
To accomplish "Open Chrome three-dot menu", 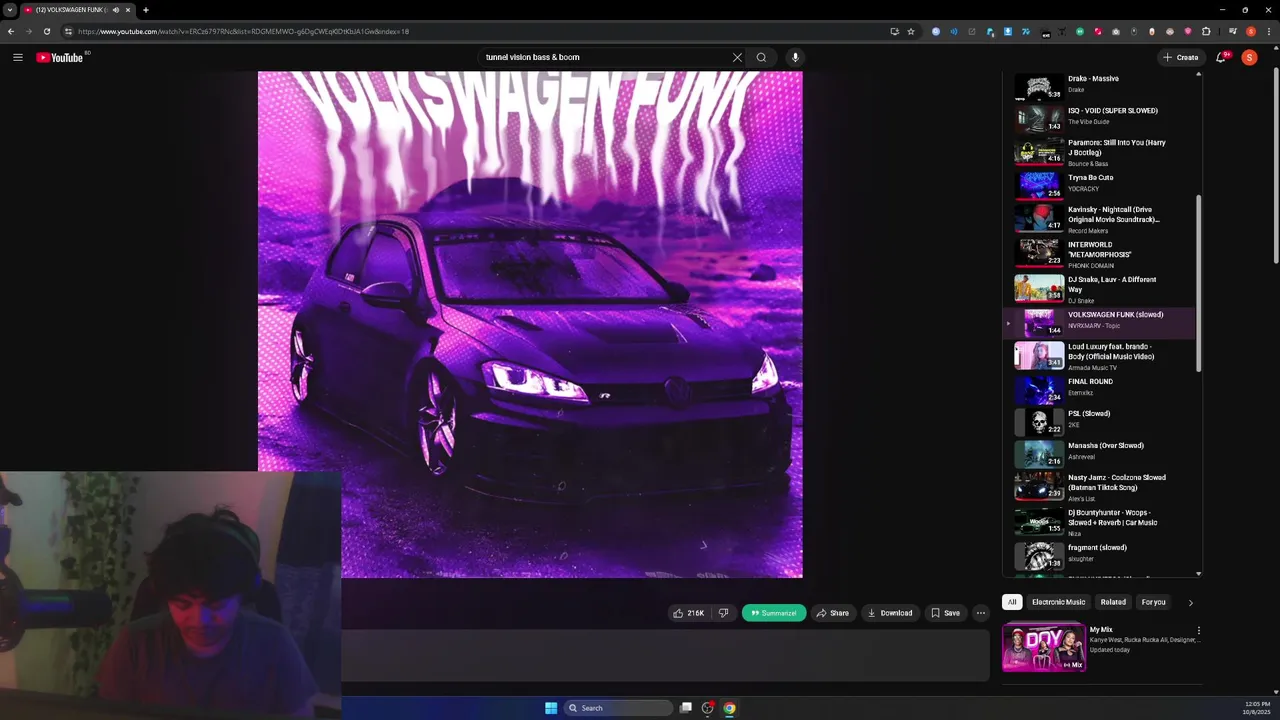I will (1268, 31).
